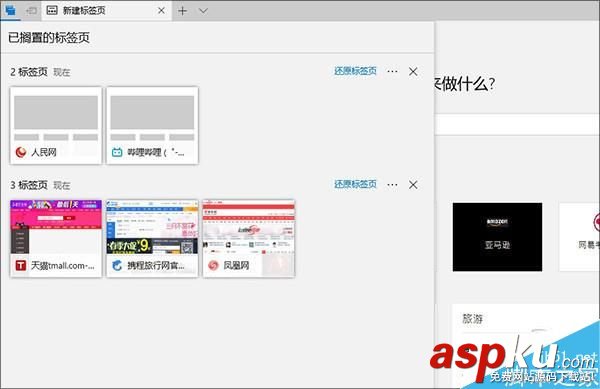Close the 新建标签页 tab

click(x=161, y=11)
